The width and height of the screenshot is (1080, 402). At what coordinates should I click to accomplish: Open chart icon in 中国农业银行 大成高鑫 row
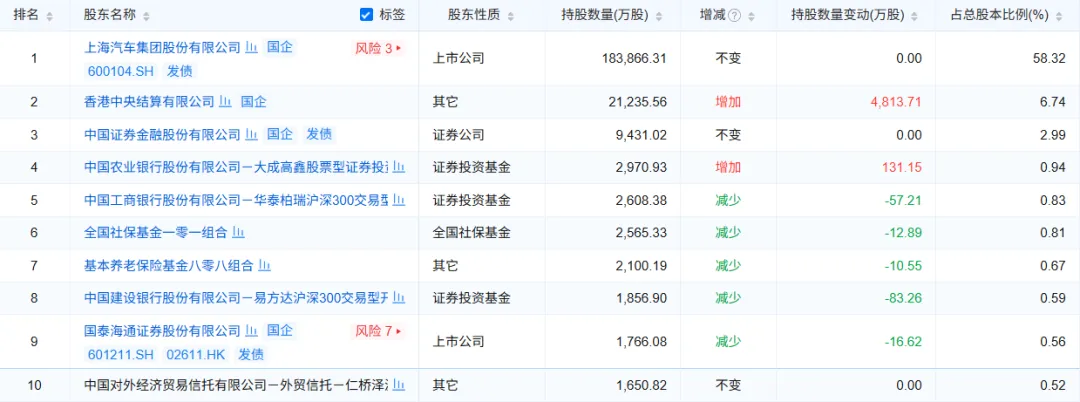coord(399,167)
